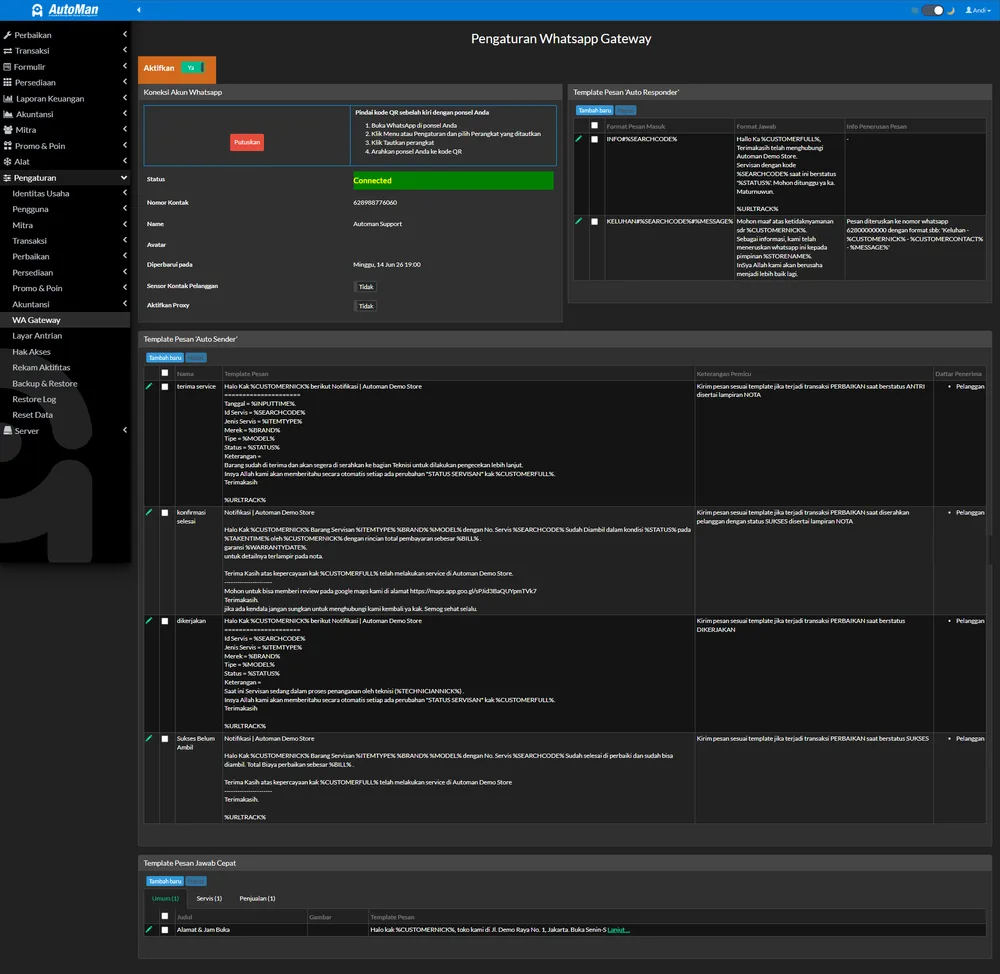Toggle the dark mode switch in top bar

(x=932, y=10)
